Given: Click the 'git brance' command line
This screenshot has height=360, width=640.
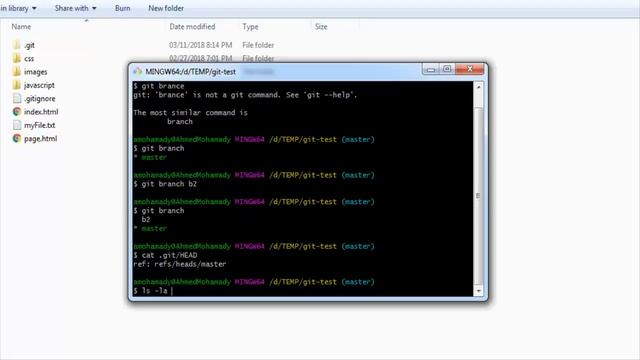Looking at the screenshot, I should (x=159, y=86).
